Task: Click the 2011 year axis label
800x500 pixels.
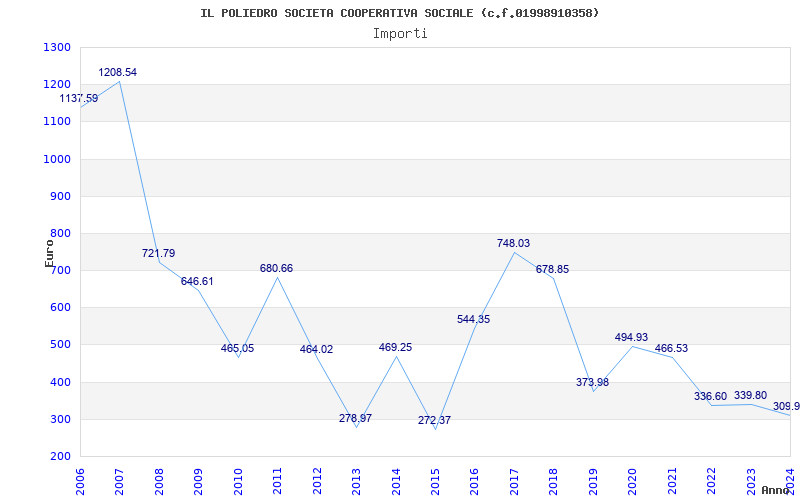Action: (277, 481)
